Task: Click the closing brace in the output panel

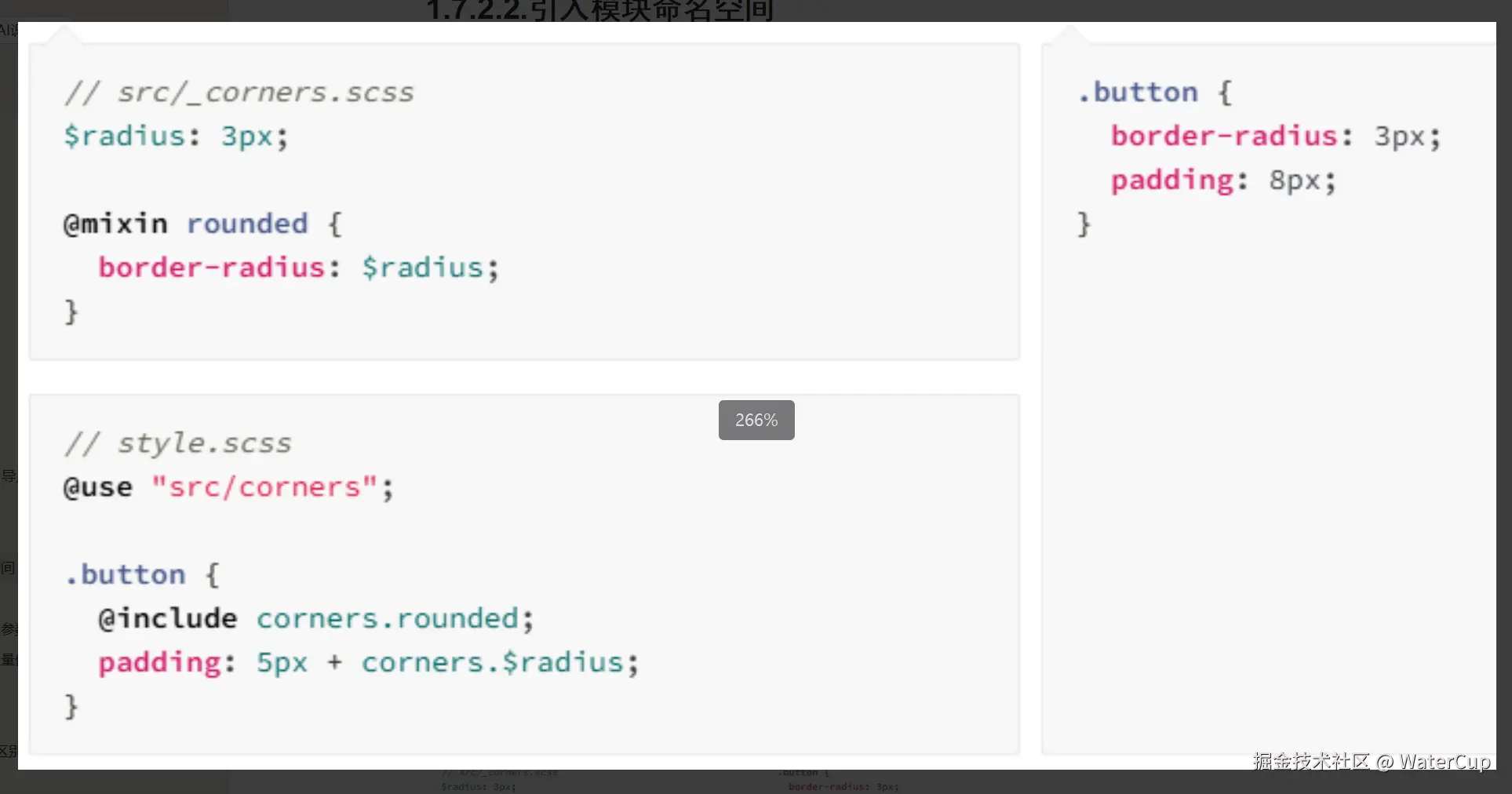Action: pyautogui.click(x=1084, y=225)
